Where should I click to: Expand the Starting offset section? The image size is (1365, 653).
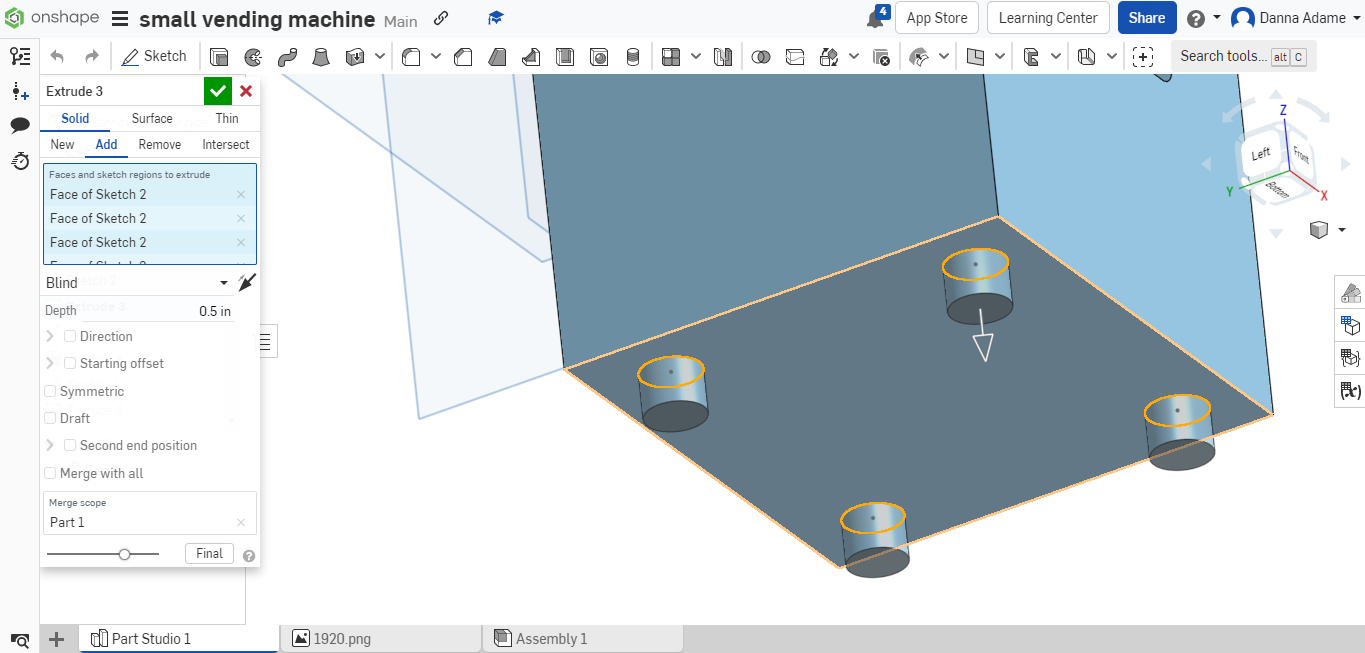pos(48,363)
